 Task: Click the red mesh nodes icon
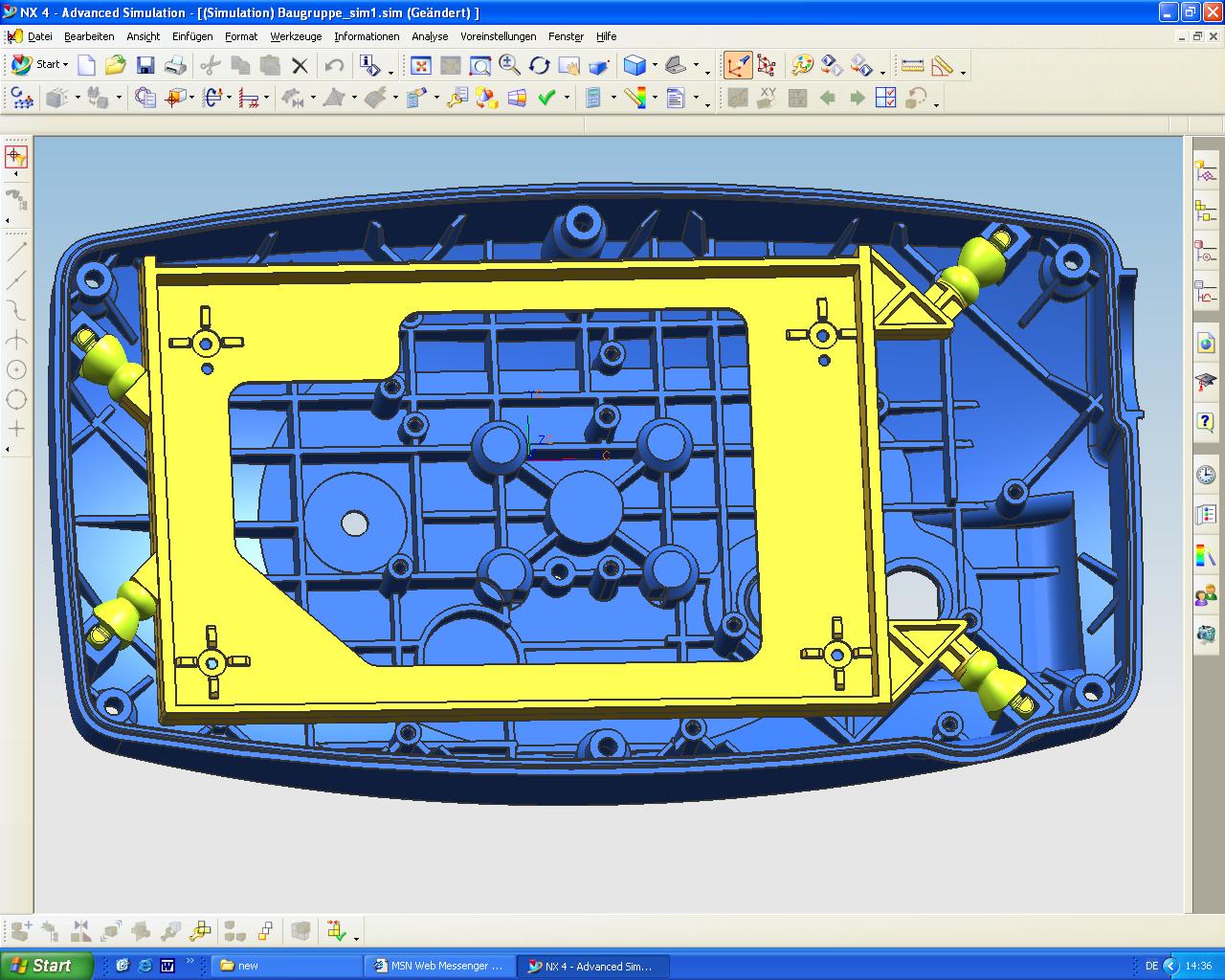(767, 65)
